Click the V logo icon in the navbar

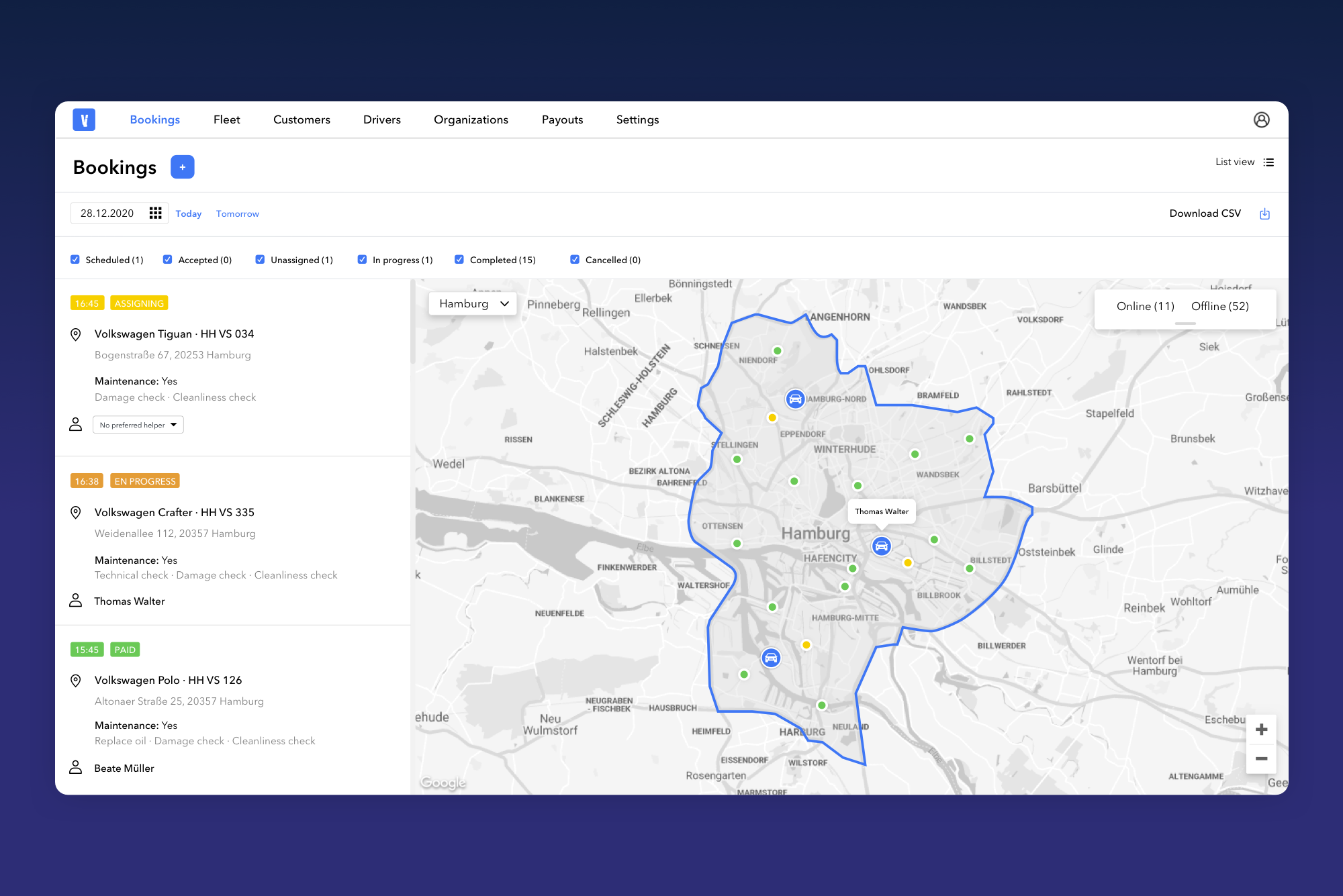click(x=83, y=119)
